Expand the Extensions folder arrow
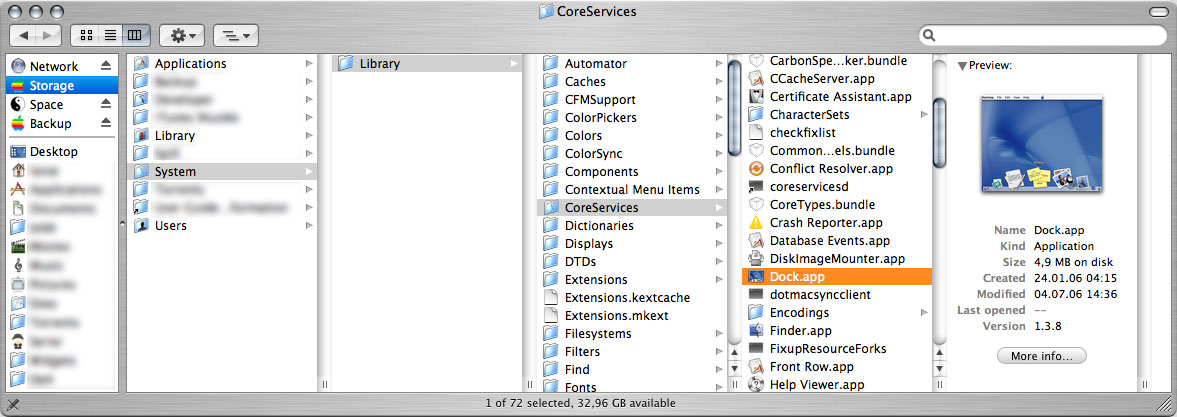The height and width of the screenshot is (417, 1177). [719, 280]
